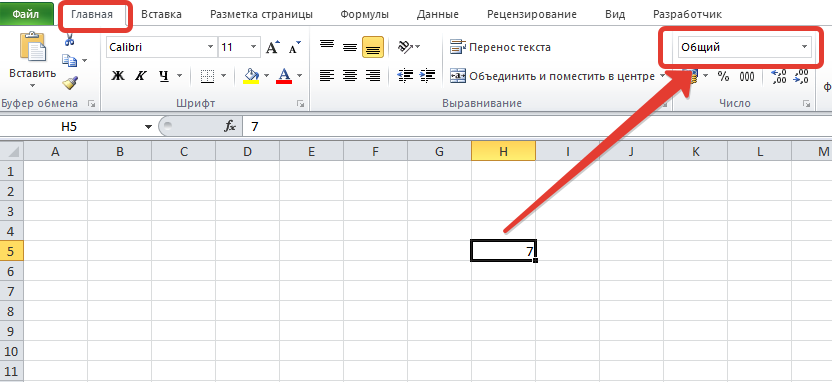Switch to the Формулы ribbon tab

click(365, 14)
